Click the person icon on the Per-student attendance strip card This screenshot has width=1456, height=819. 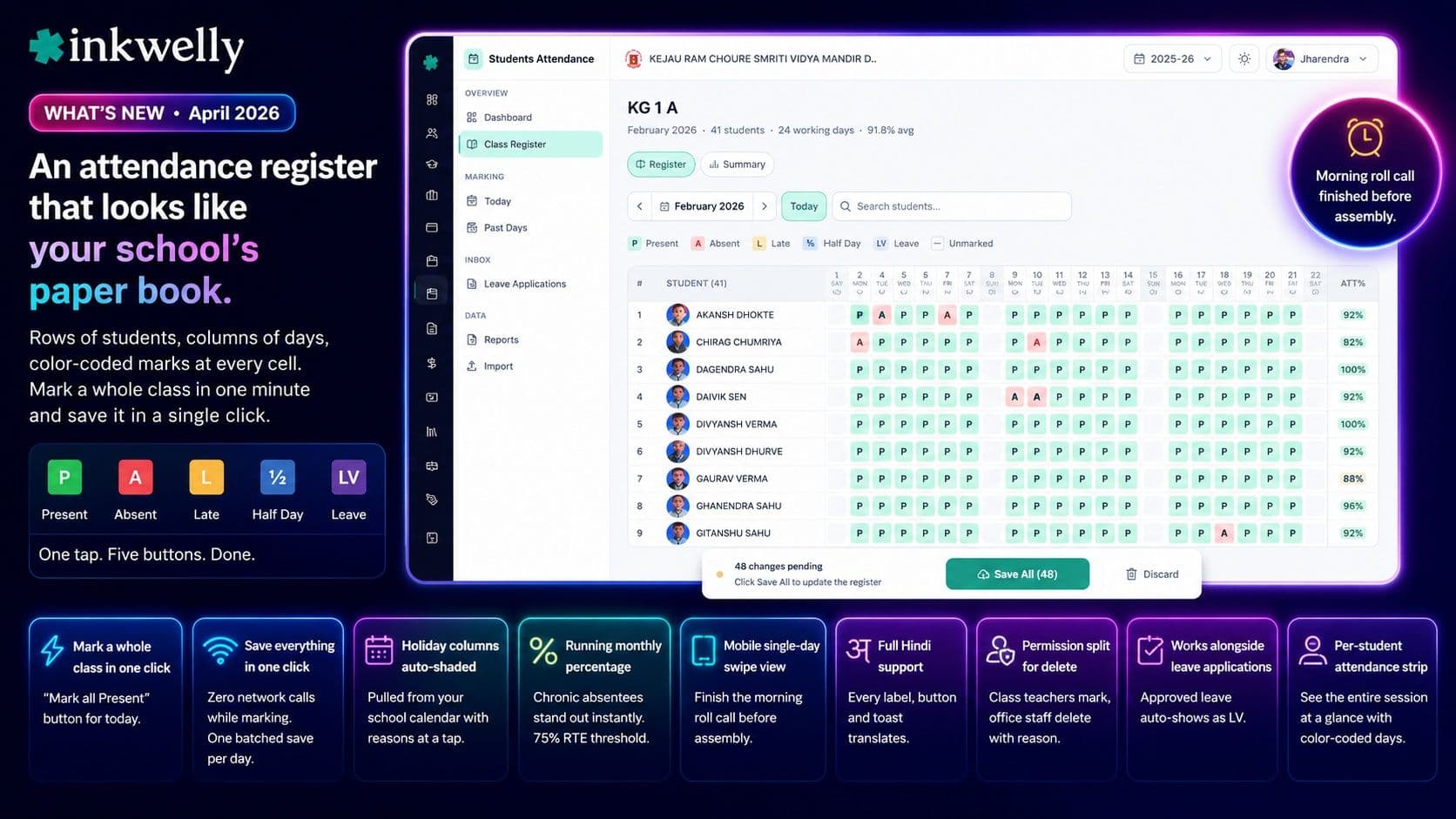click(x=1312, y=650)
